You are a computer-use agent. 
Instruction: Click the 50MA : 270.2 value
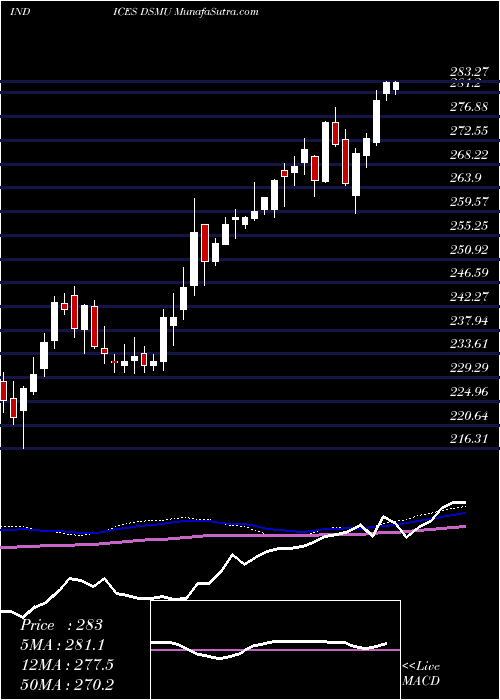click(x=67, y=684)
